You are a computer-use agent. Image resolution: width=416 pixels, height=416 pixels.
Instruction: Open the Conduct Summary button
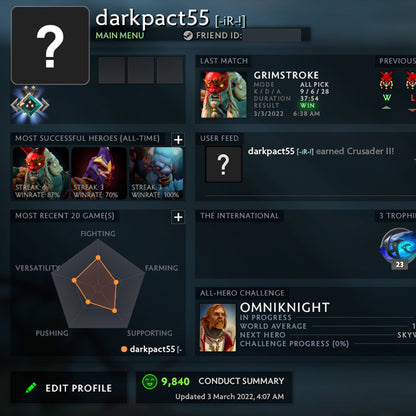pos(214,388)
